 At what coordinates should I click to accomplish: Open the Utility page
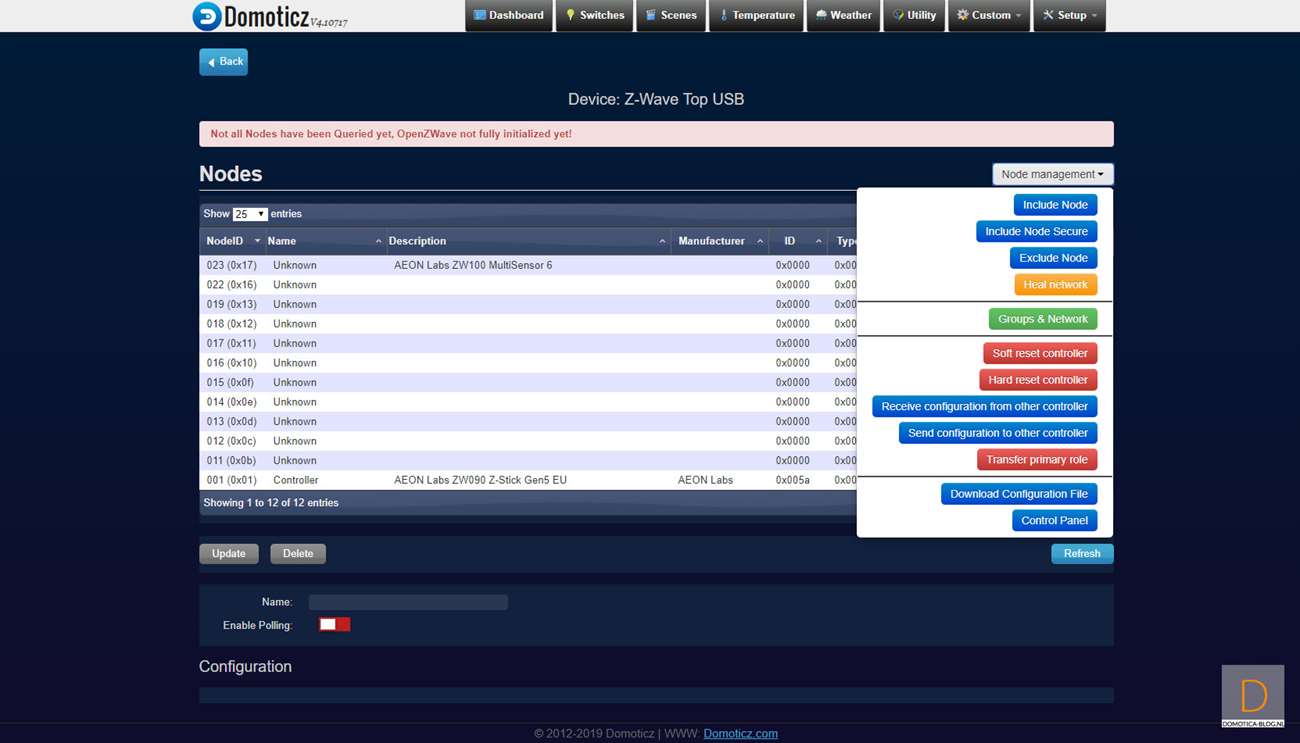914,16
